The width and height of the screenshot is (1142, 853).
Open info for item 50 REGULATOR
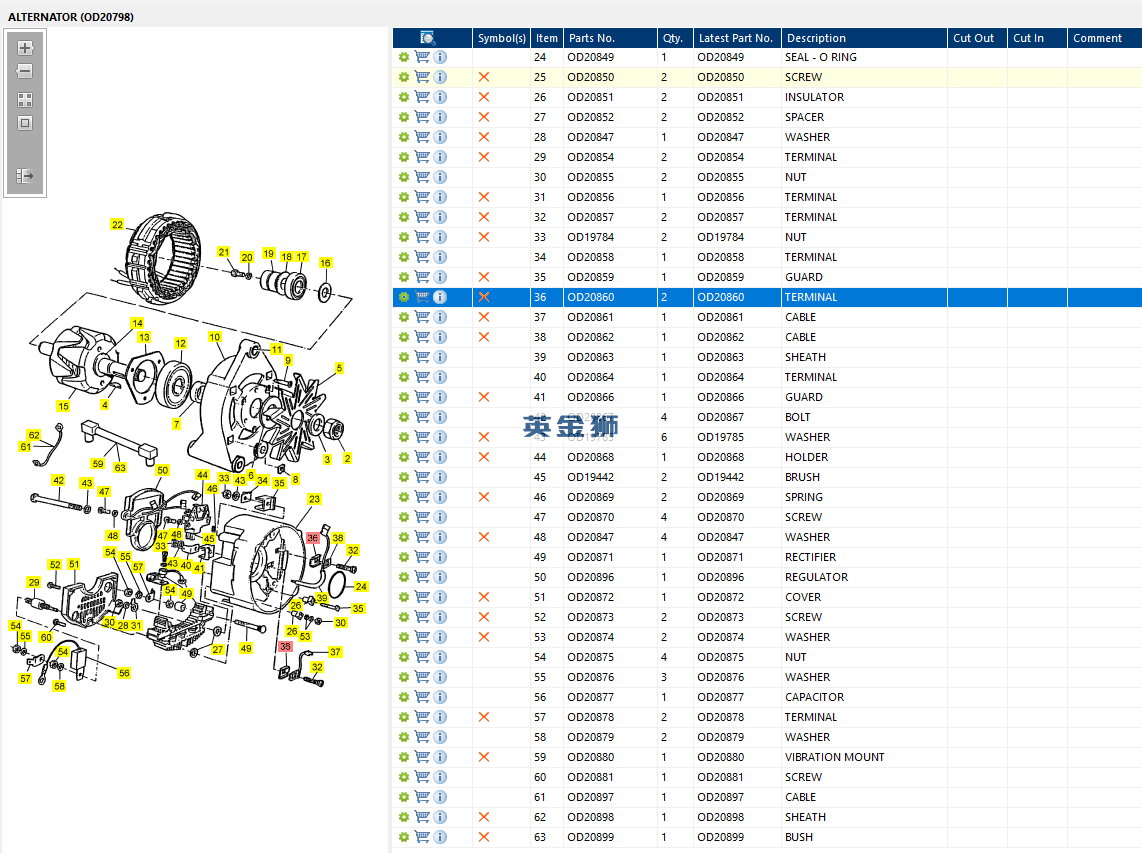point(440,577)
